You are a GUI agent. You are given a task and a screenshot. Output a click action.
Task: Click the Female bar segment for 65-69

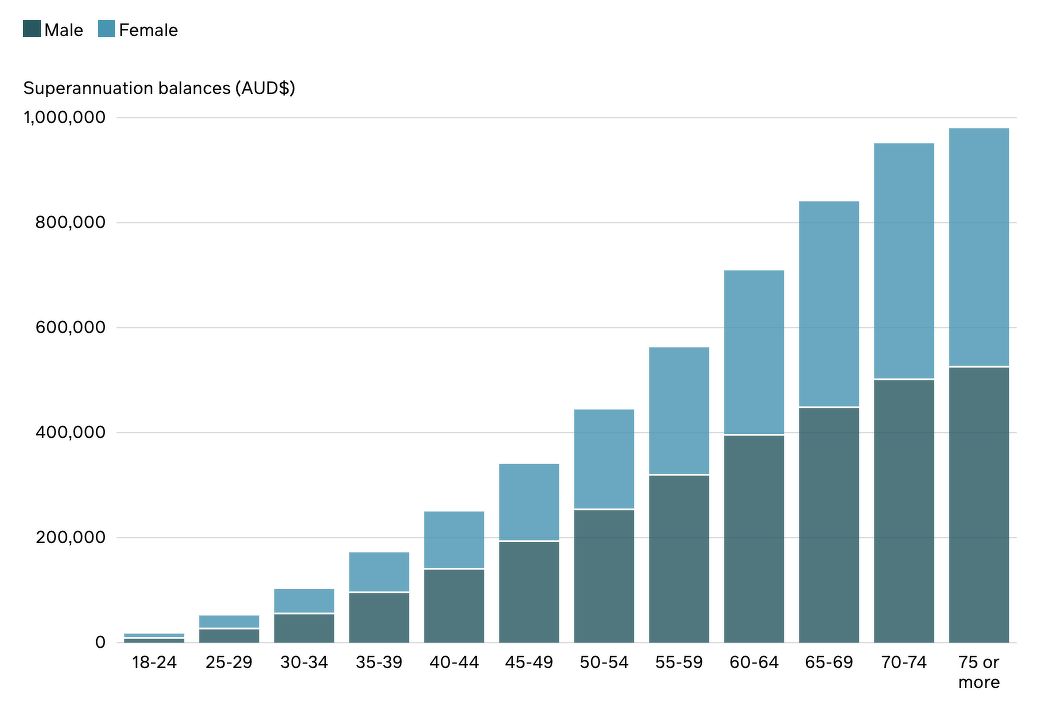(x=829, y=304)
